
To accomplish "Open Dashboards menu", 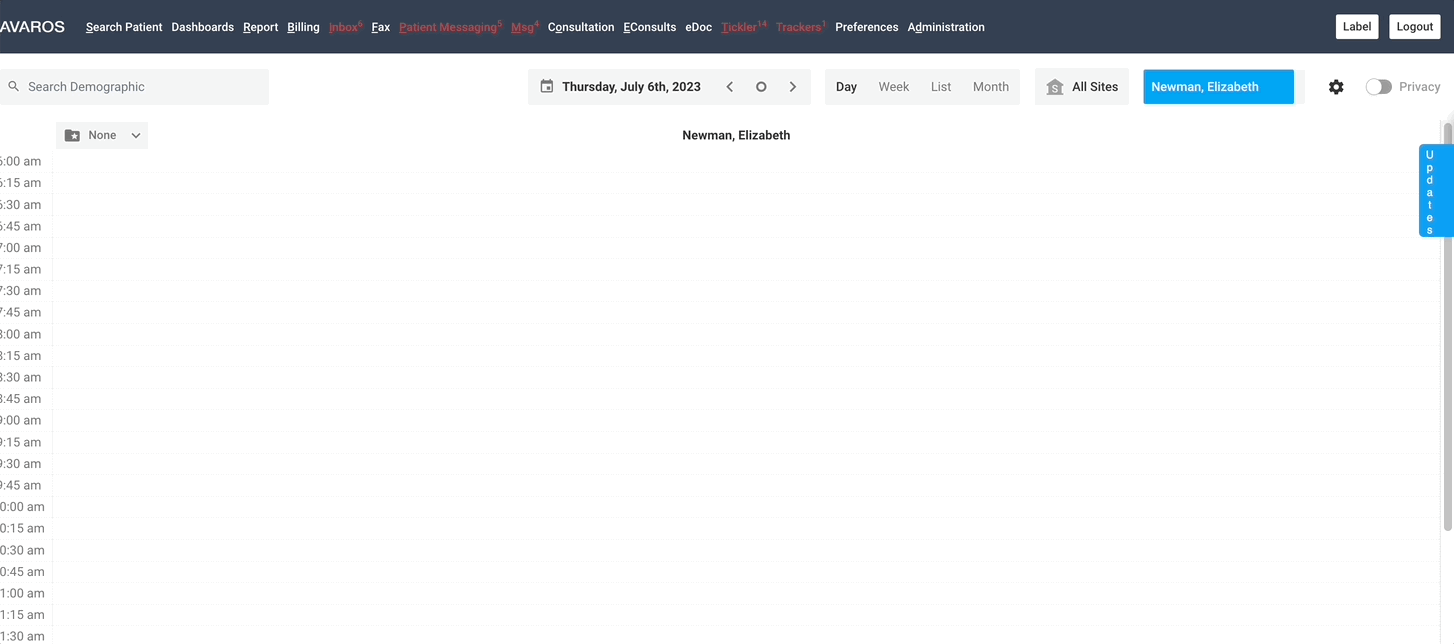I will 203,27.
